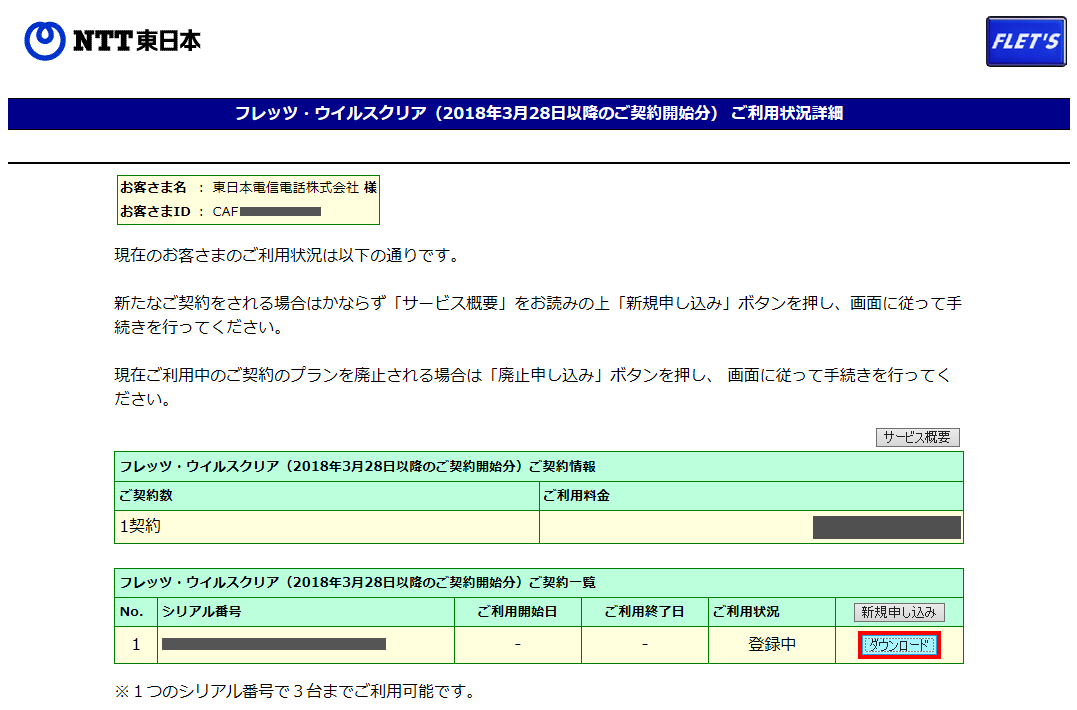Click the FLET'S logo badge
This screenshot has height=710, width=1077.
tap(1026, 42)
